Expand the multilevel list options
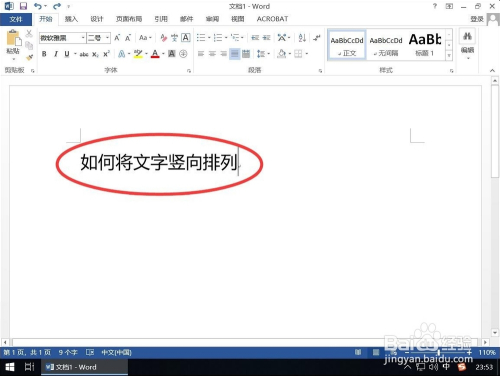 tap(242, 38)
